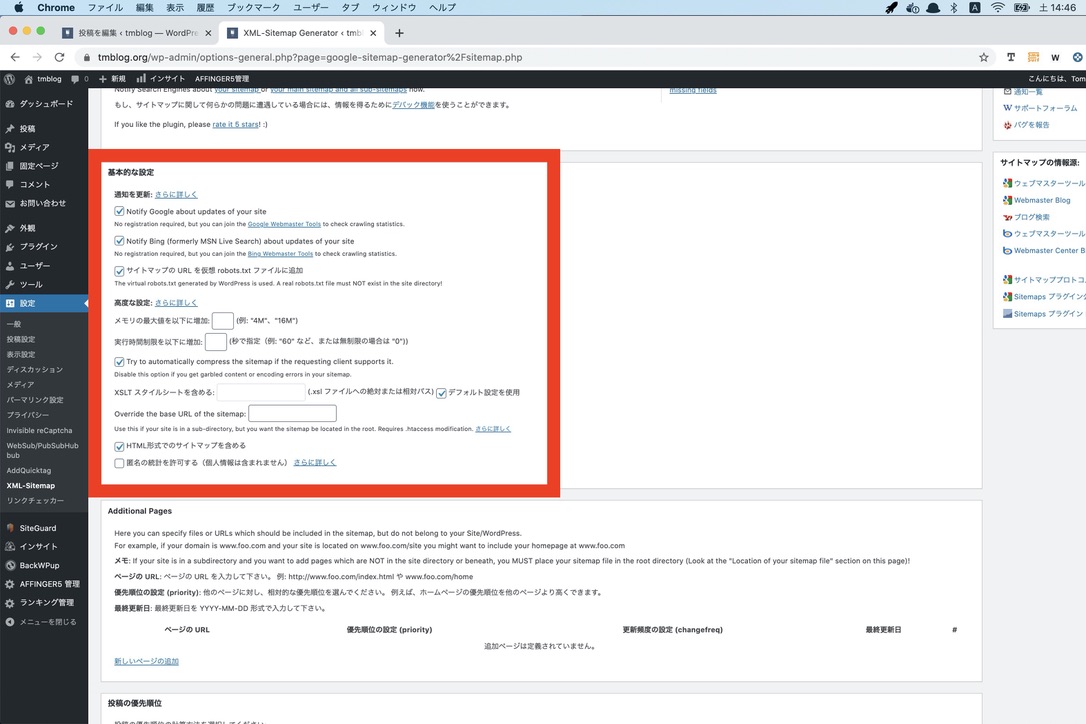1086x724 pixels.
Task: Visit site via tmblog home icon
Action: (43, 79)
